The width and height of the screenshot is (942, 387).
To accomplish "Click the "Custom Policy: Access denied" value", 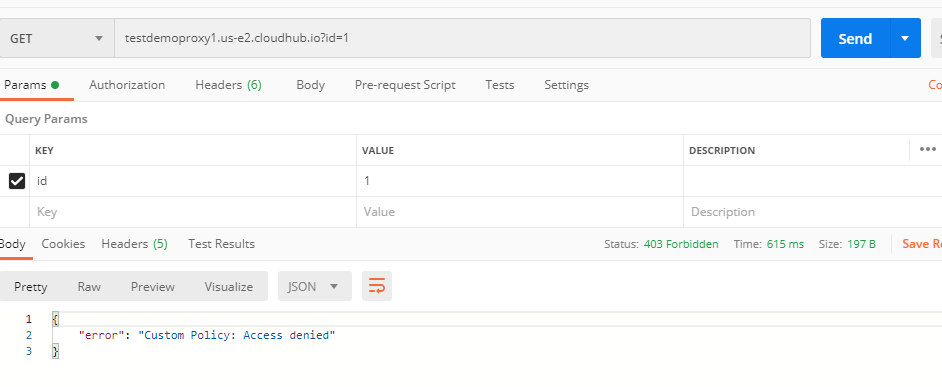I will [x=237, y=335].
